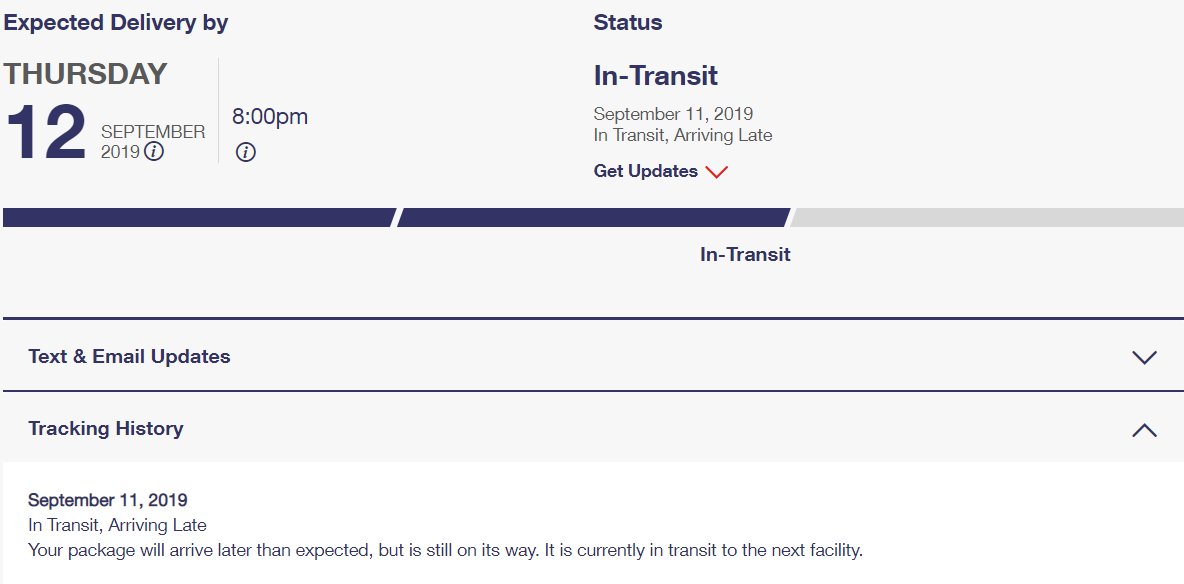Viewport: 1184px width, 584px height.
Task: Click the package will arrive later message
Action: tap(445, 550)
